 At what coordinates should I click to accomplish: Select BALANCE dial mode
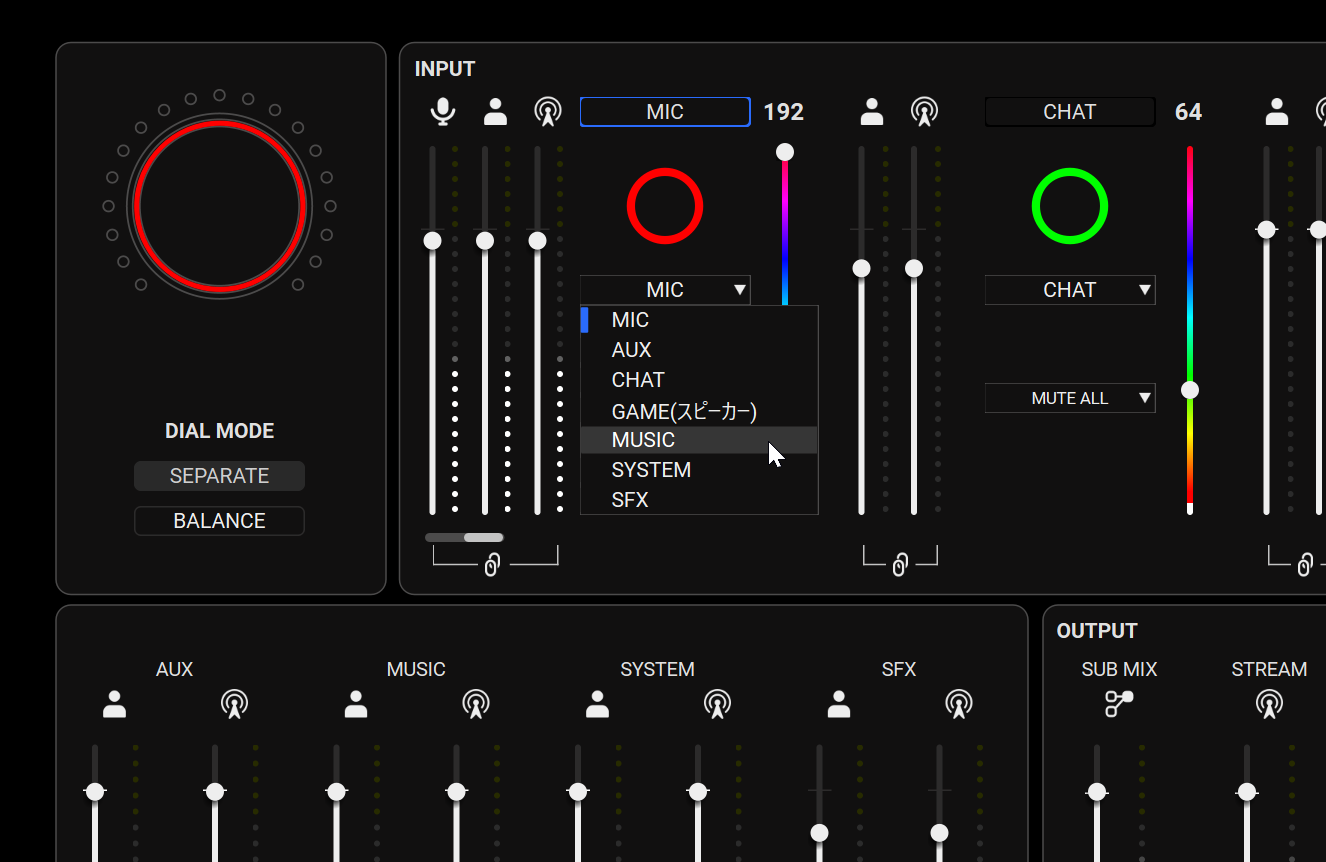click(219, 521)
